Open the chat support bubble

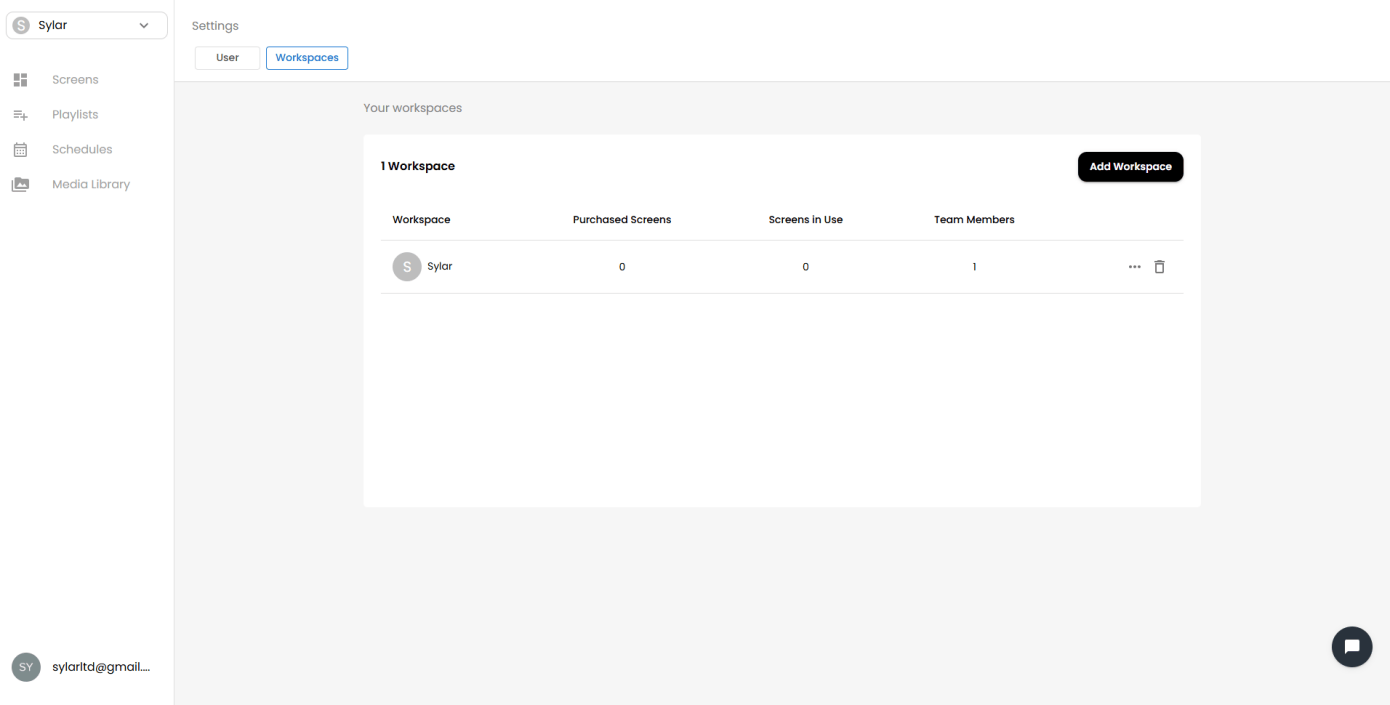click(x=1352, y=646)
